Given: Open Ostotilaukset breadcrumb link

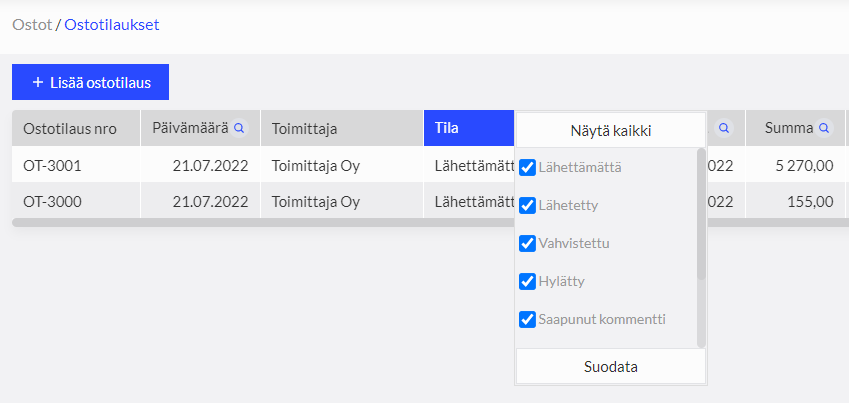Looking at the screenshot, I should (x=111, y=25).
